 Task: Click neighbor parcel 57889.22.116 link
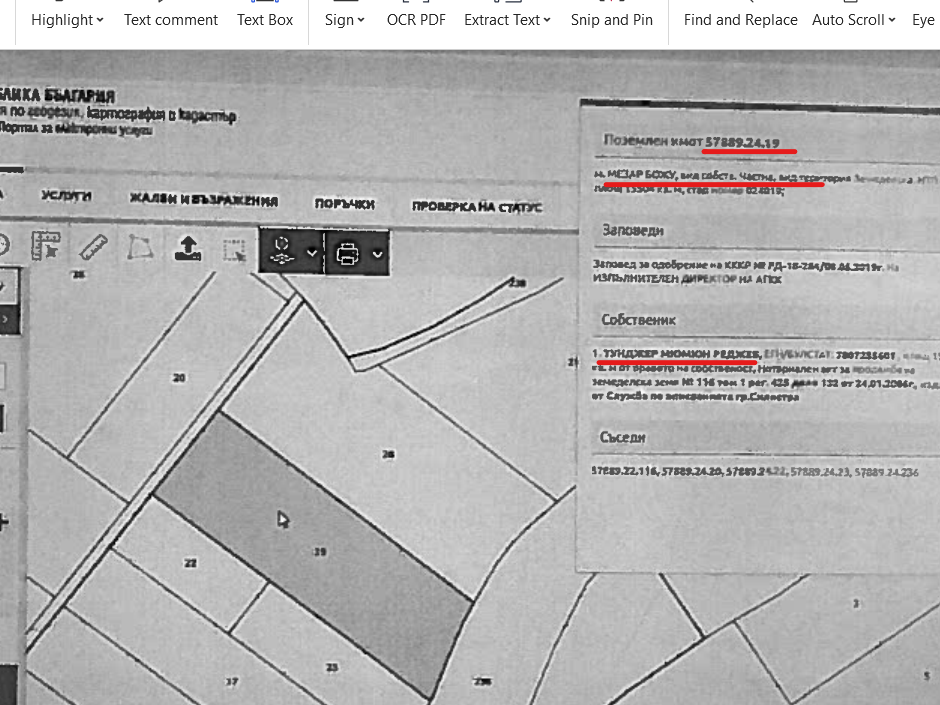point(624,471)
